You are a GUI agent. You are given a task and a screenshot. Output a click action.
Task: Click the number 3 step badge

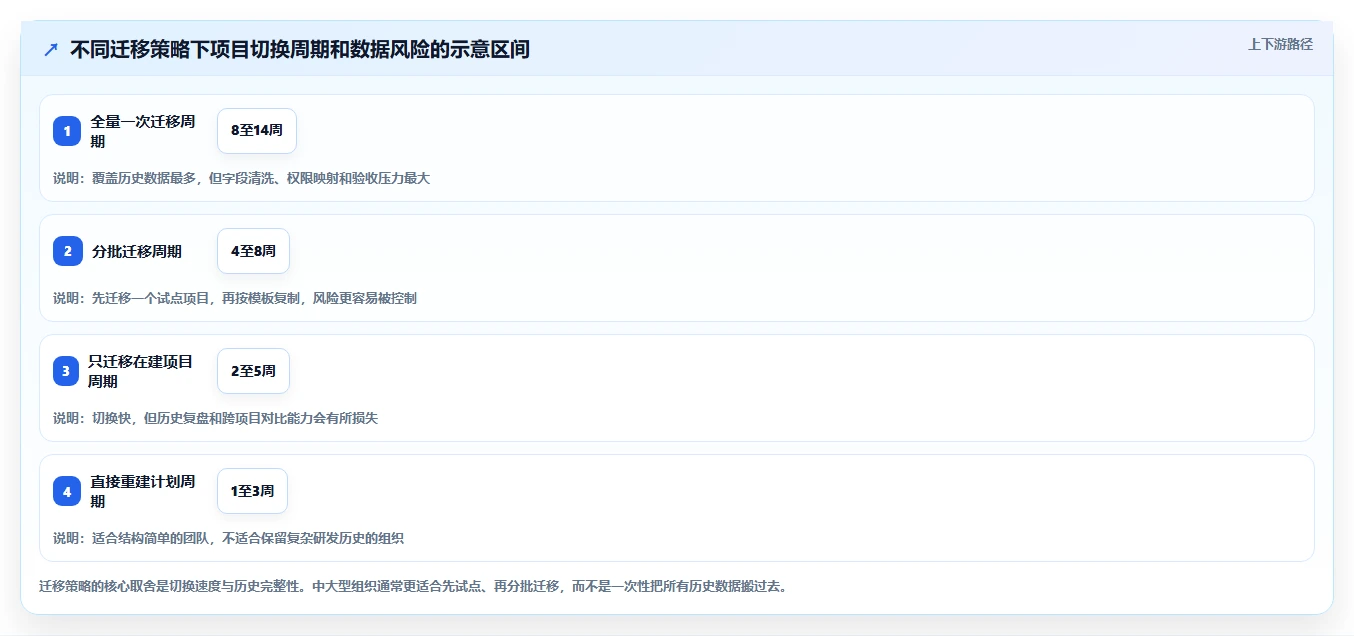pos(66,371)
